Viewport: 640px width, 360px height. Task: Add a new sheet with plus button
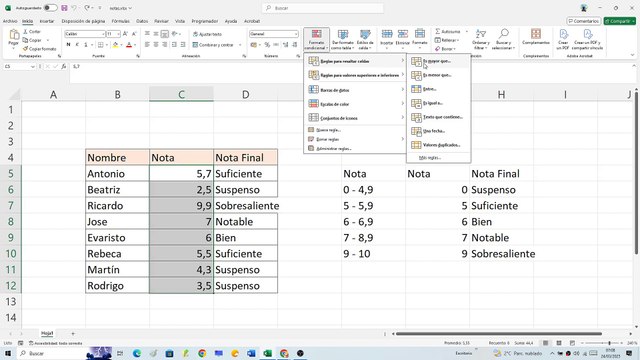coord(73,333)
